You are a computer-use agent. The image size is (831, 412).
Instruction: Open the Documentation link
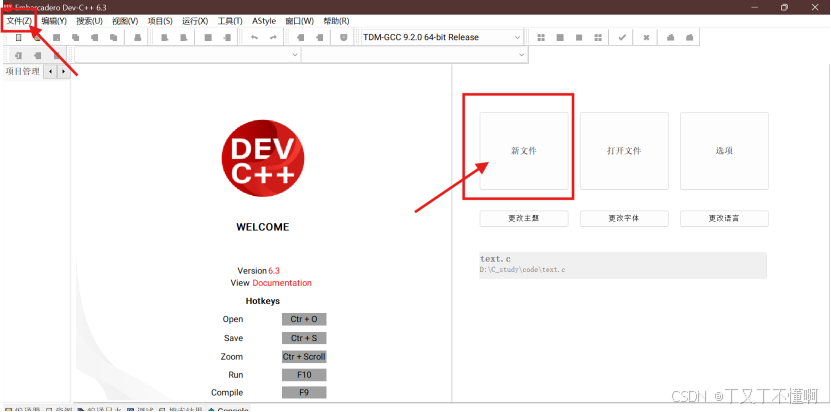click(282, 283)
